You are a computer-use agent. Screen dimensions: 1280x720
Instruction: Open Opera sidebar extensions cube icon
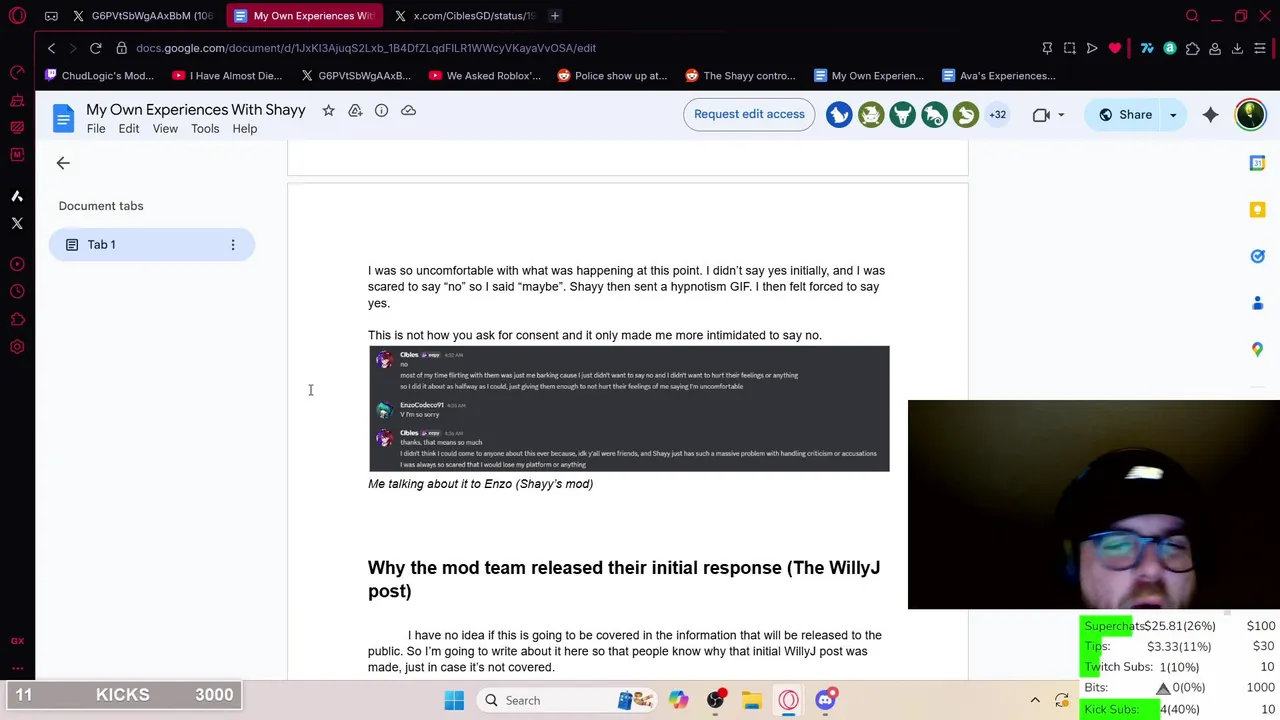(x=17, y=320)
